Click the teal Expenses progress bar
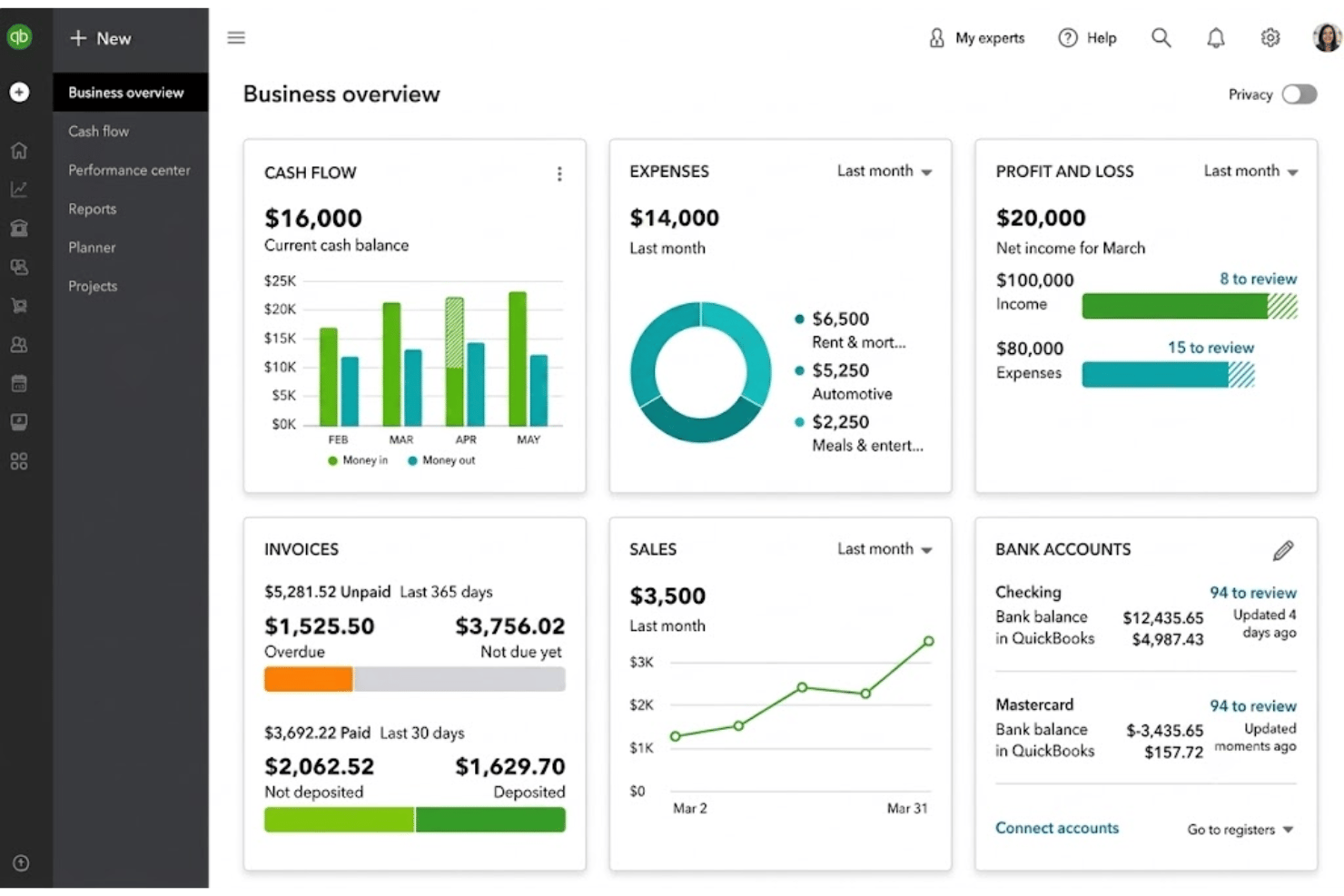The width and height of the screenshot is (1344, 896). tap(1168, 374)
